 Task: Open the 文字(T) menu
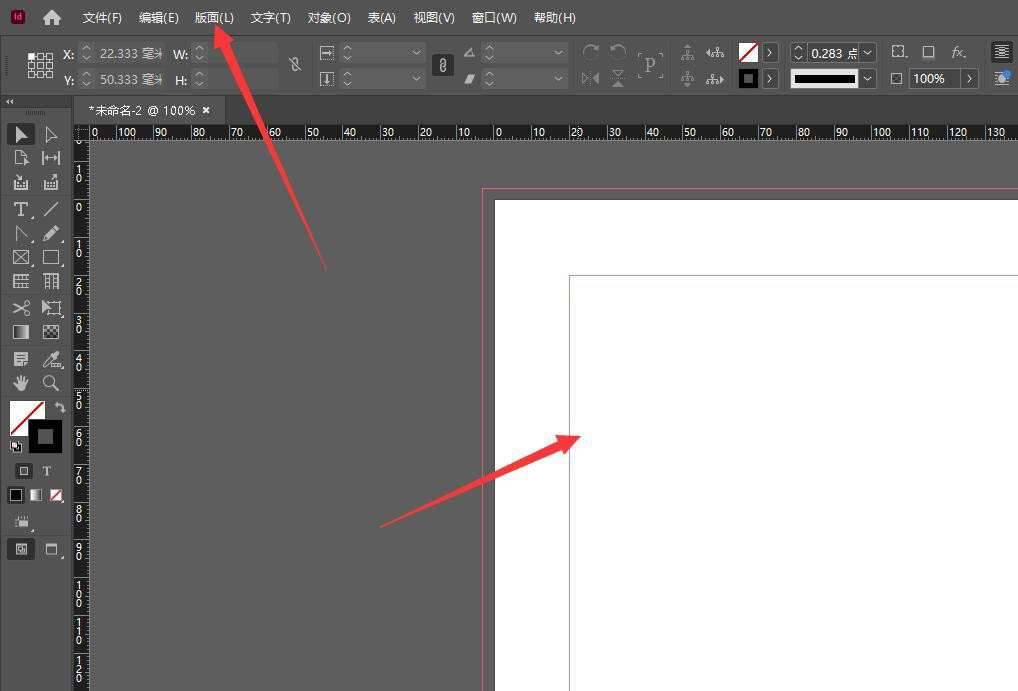pyautogui.click(x=270, y=18)
